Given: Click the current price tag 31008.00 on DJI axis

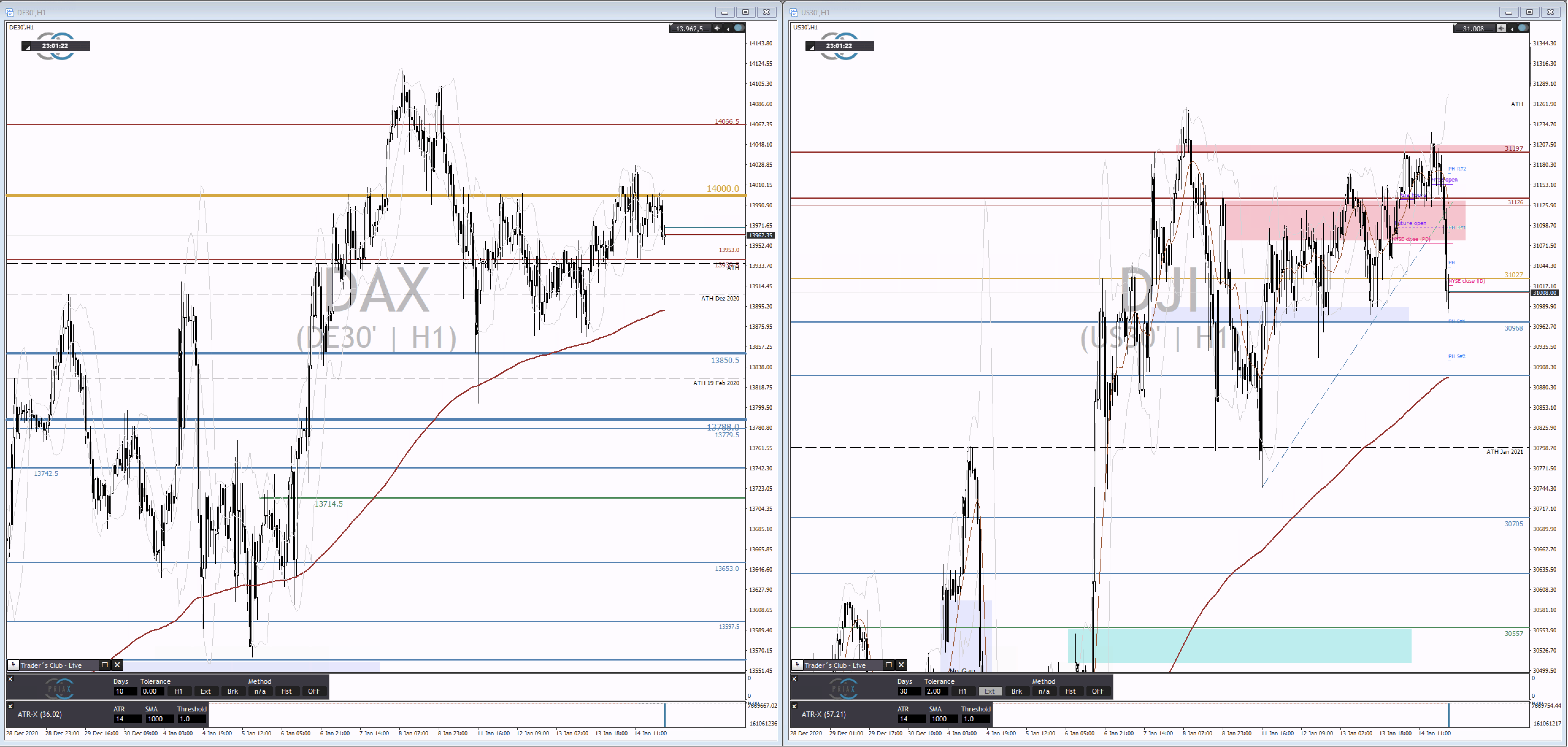Looking at the screenshot, I should click(x=1544, y=293).
